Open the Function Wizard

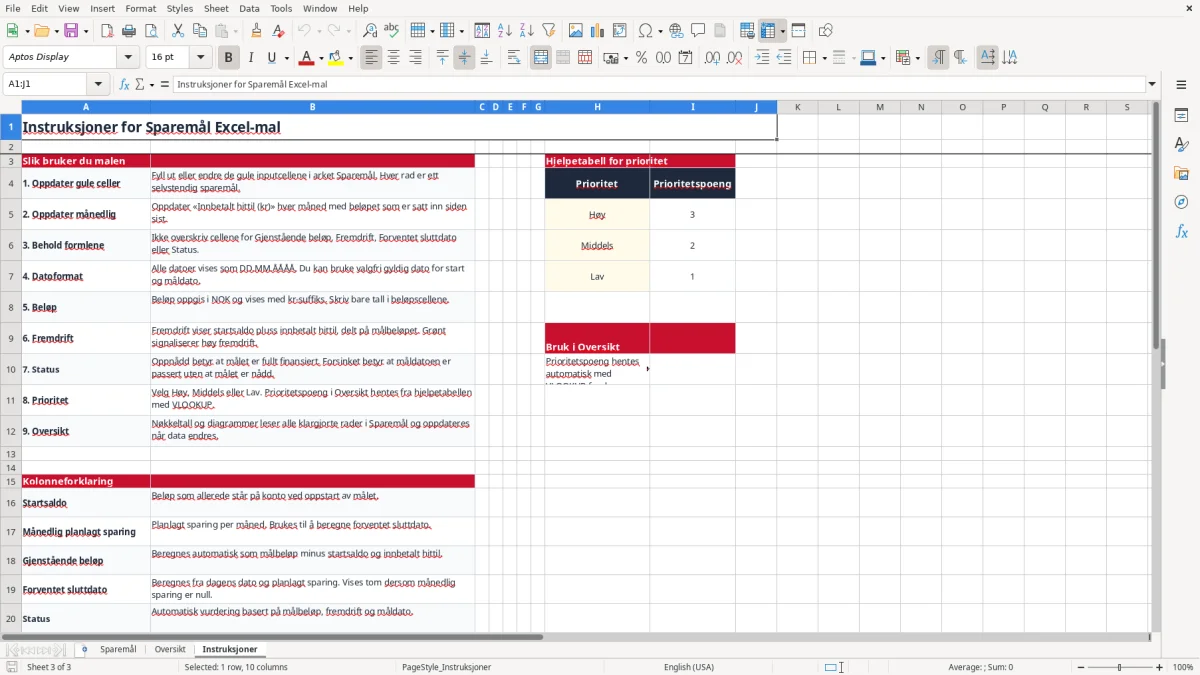tap(125, 84)
